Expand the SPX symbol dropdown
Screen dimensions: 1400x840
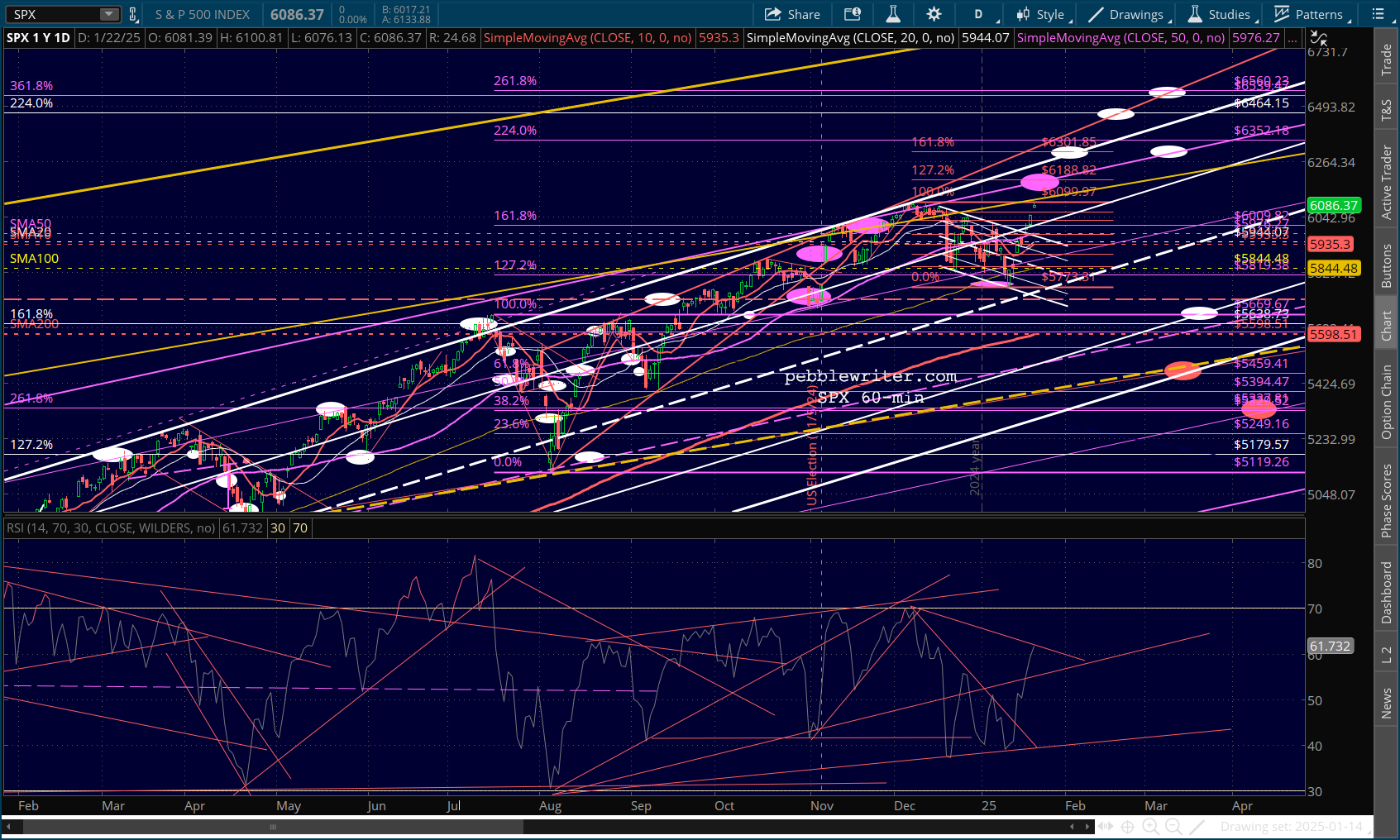click(109, 14)
